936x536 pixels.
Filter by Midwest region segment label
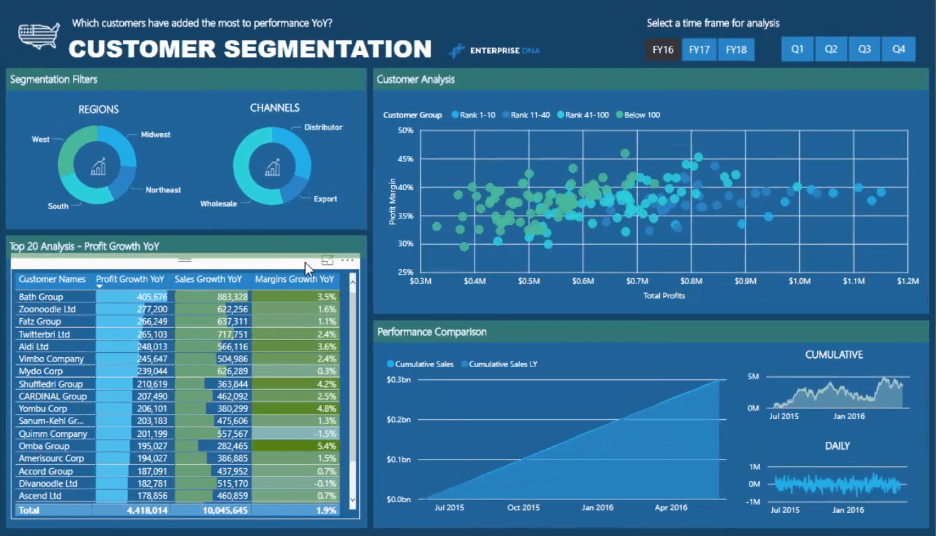pos(155,135)
